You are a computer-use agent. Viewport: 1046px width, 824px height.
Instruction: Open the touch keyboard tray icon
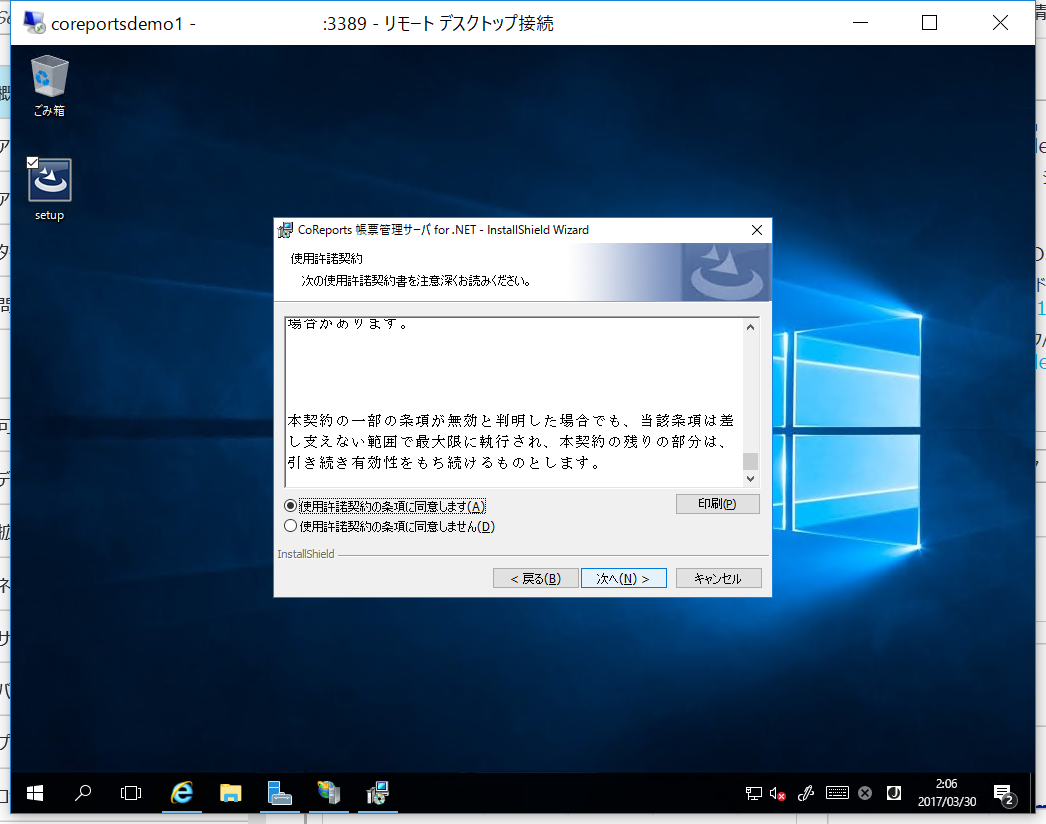click(837, 793)
